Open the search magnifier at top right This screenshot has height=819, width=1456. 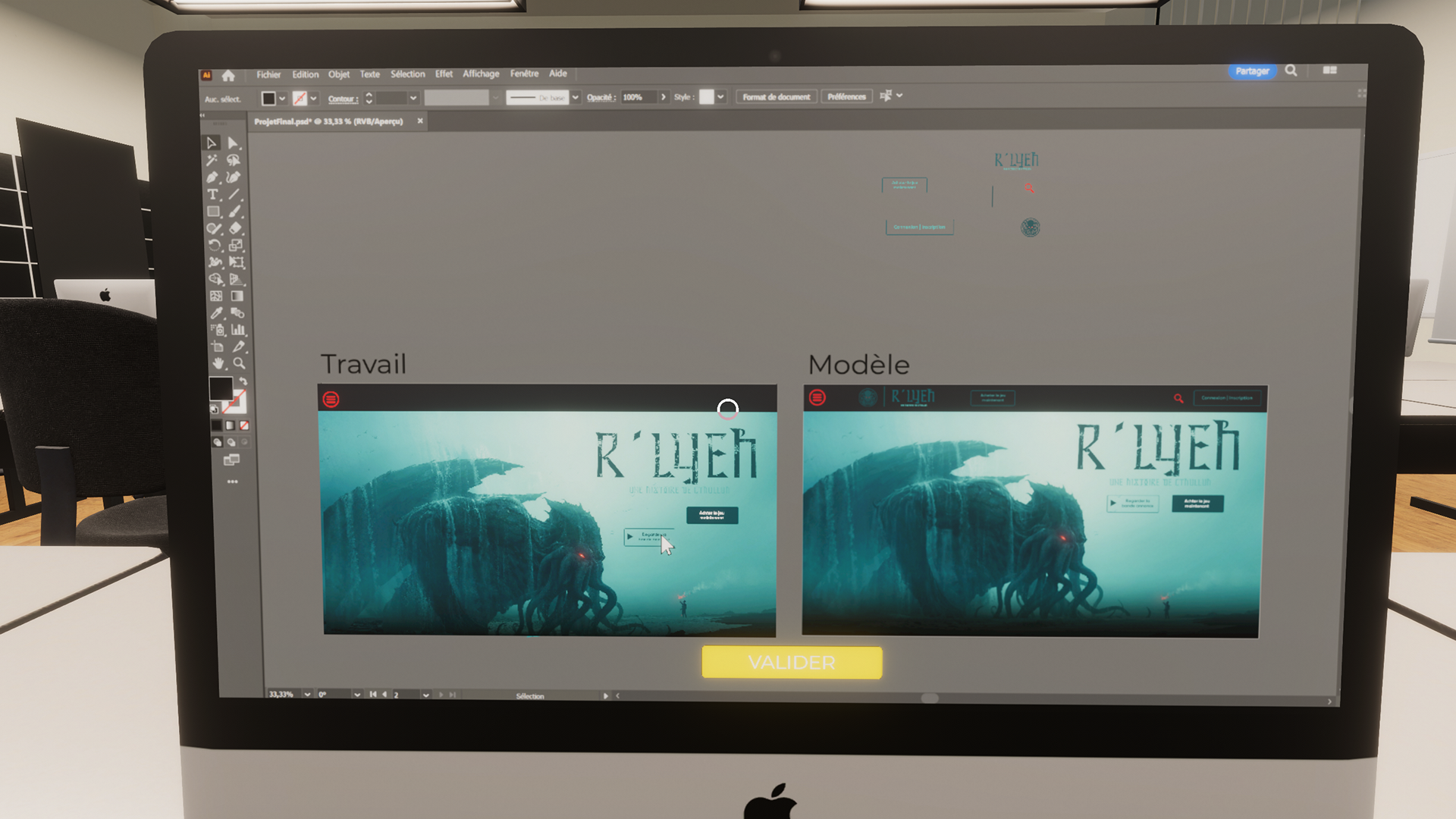tap(1291, 71)
